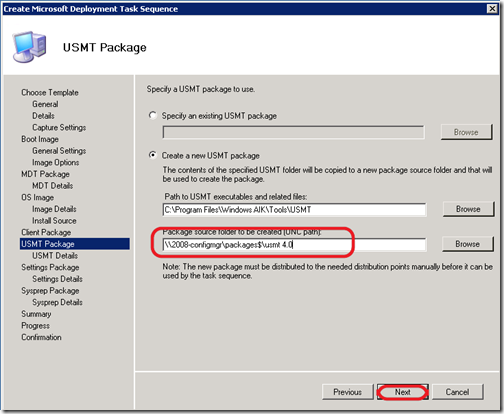Click the 'Create Microsoft Deployment Task Sequence' title
The width and height of the screenshot is (504, 414).
91,9
